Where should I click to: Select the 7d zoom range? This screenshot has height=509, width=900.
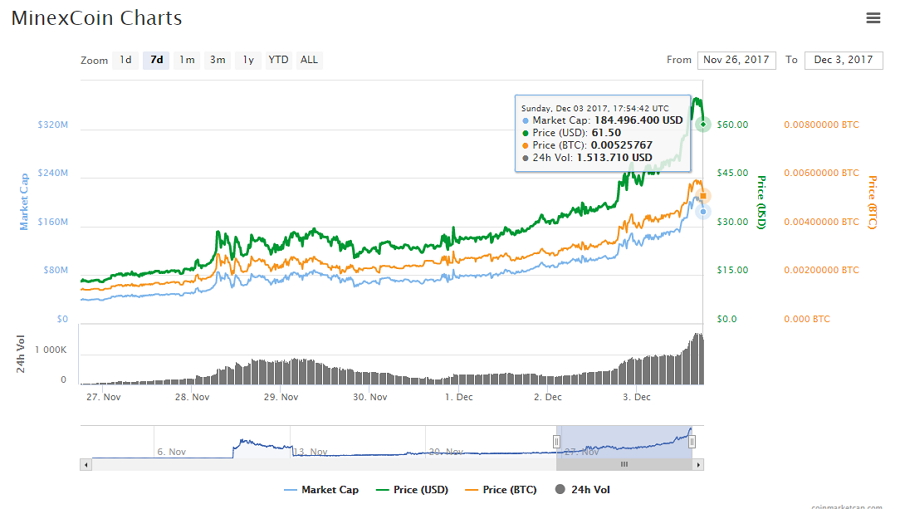[x=156, y=60]
